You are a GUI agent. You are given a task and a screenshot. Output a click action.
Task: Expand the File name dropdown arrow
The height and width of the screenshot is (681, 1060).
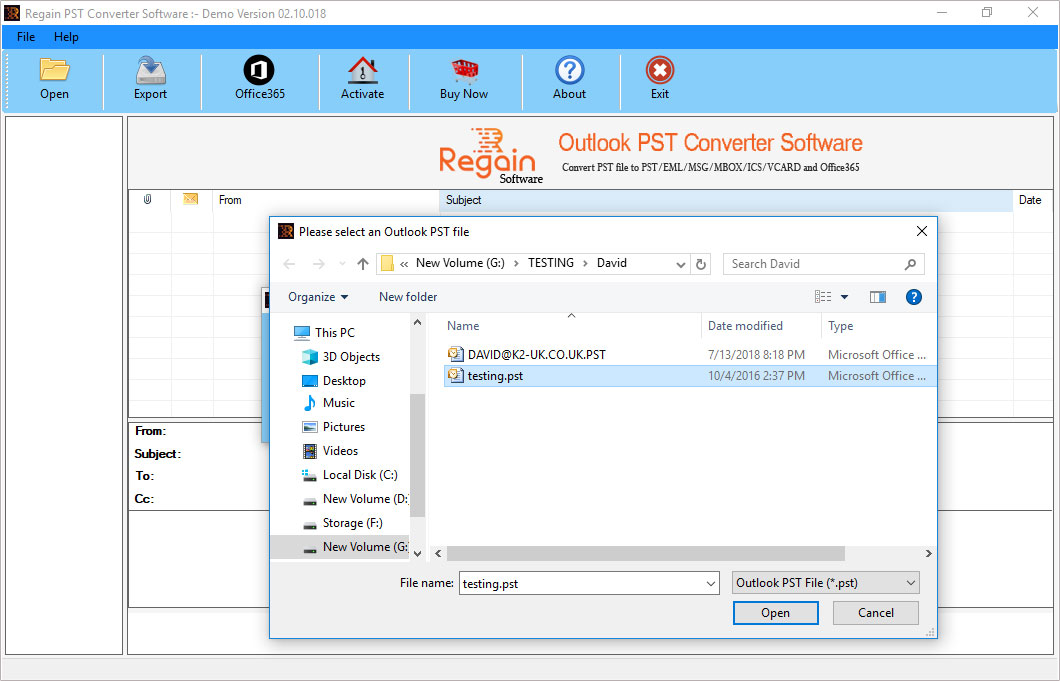pyautogui.click(x=710, y=584)
